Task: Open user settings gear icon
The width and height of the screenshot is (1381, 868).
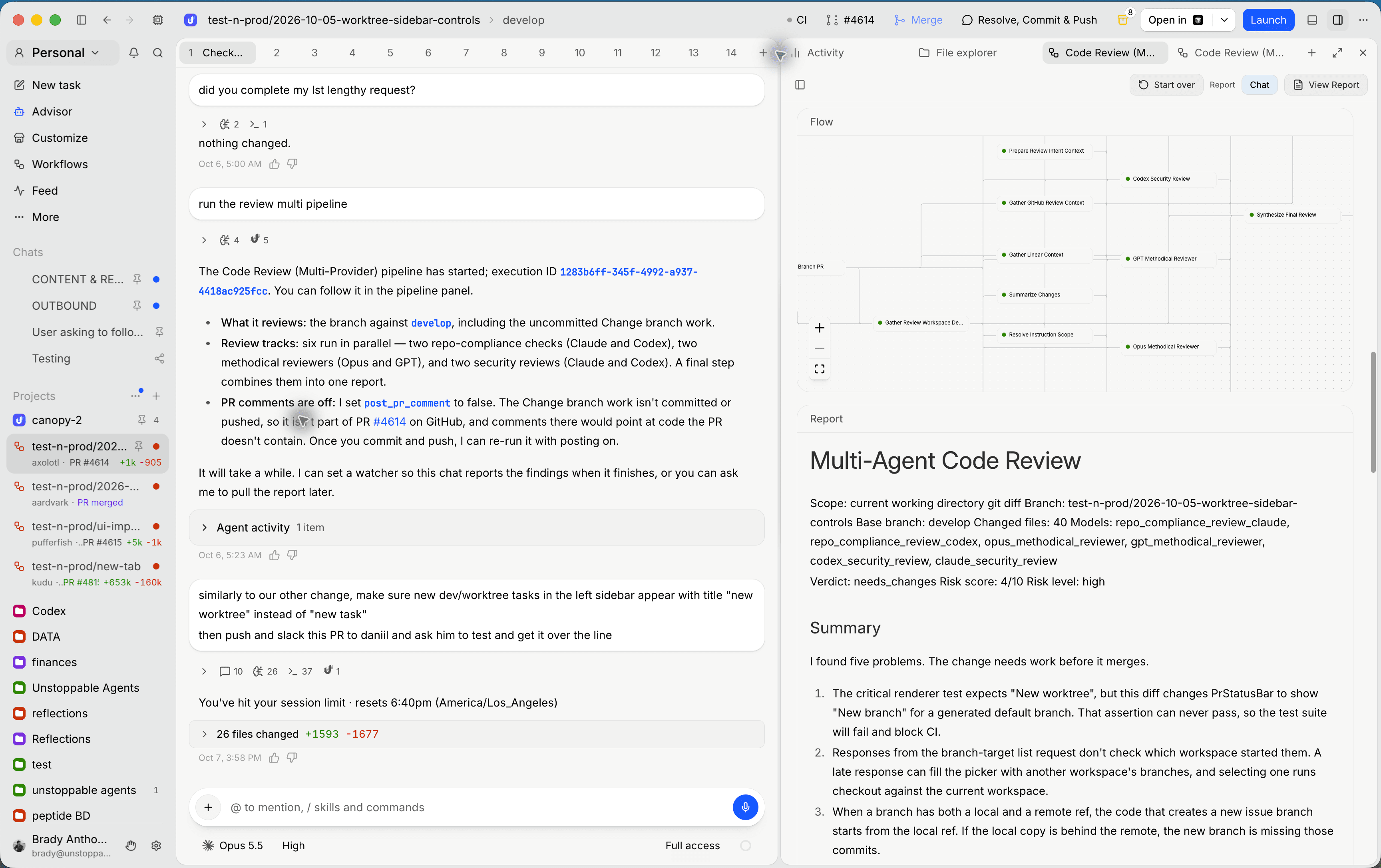Action: pyautogui.click(x=156, y=845)
